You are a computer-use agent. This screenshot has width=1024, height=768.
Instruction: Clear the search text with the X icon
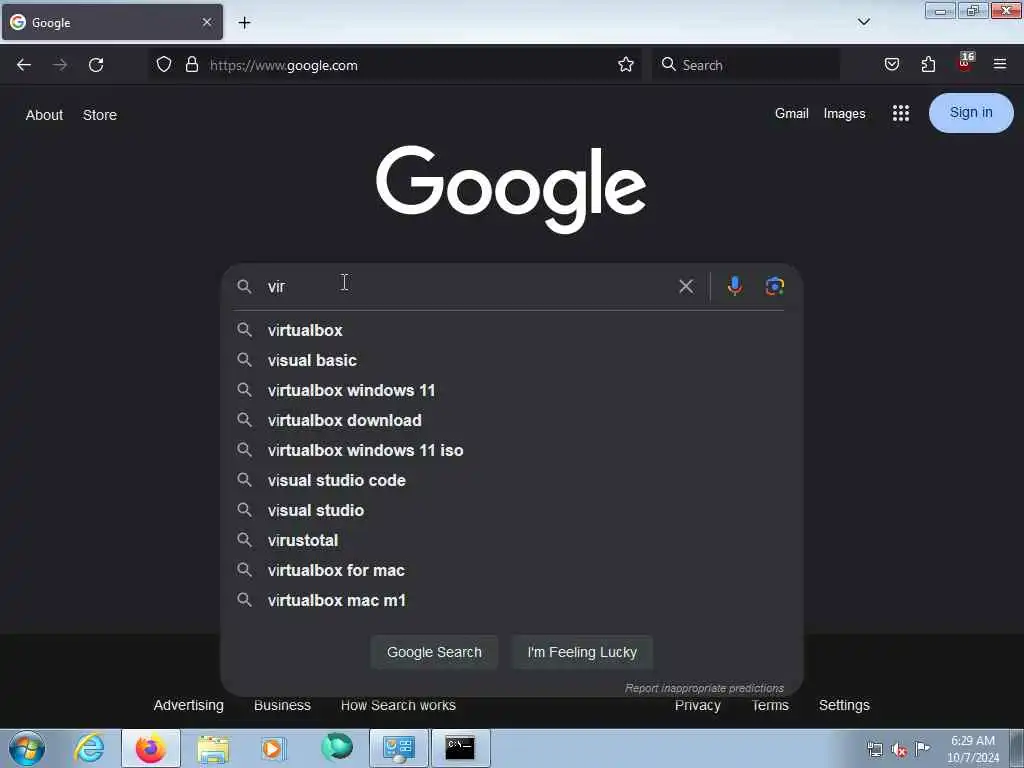pos(686,286)
